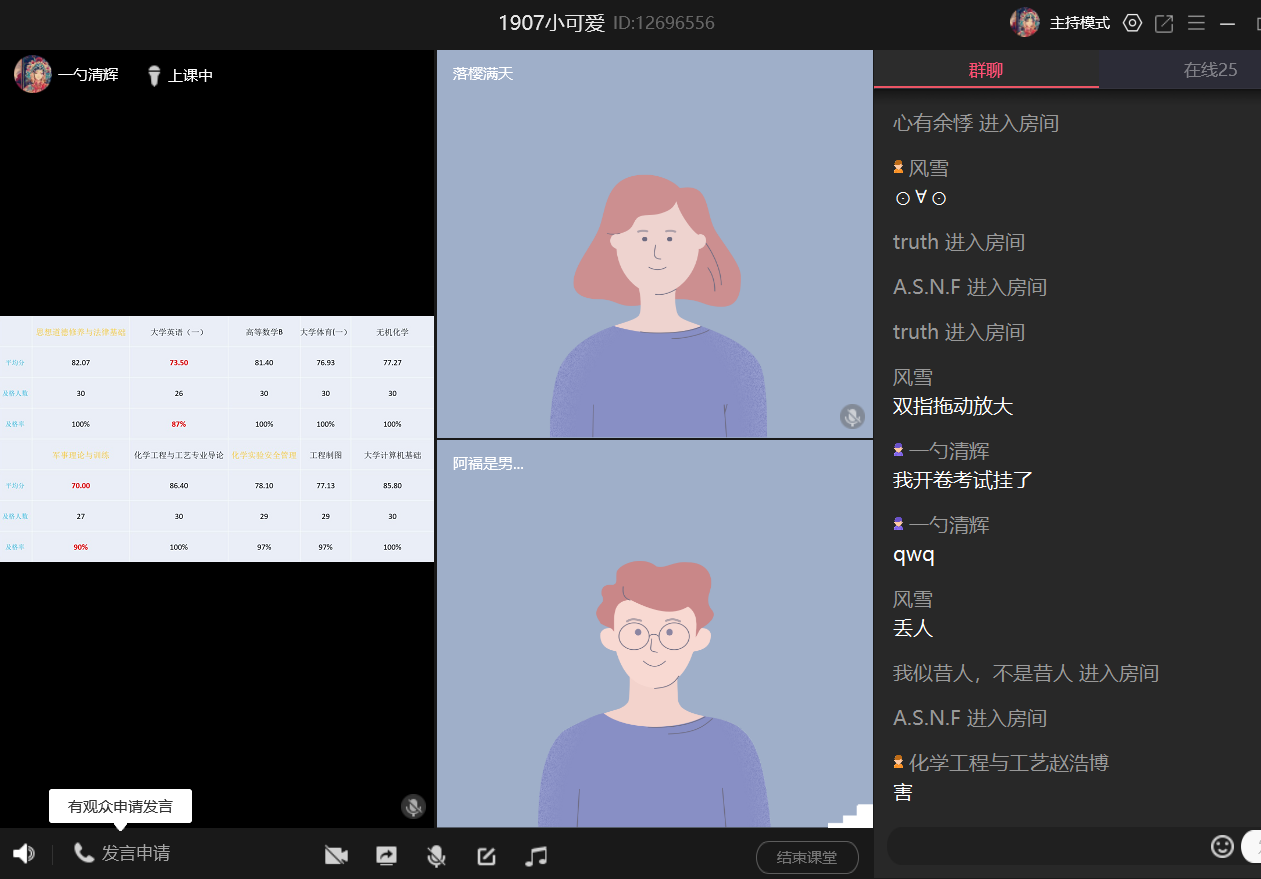This screenshot has height=879, width=1261.
Task: Click 落樱满天's muted microphone icon
Action: point(852,417)
